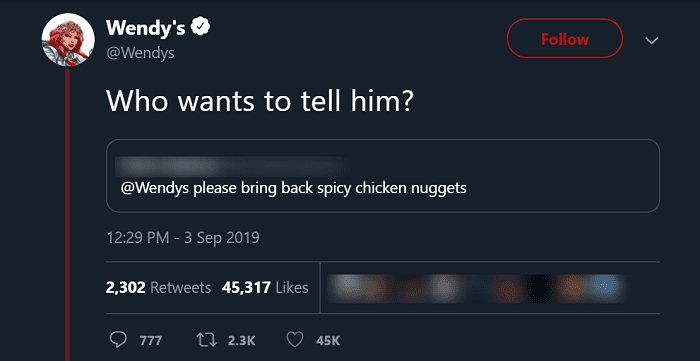View the 2,302 Retweets list
Viewport: 700px width, 361px height.
(158, 287)
